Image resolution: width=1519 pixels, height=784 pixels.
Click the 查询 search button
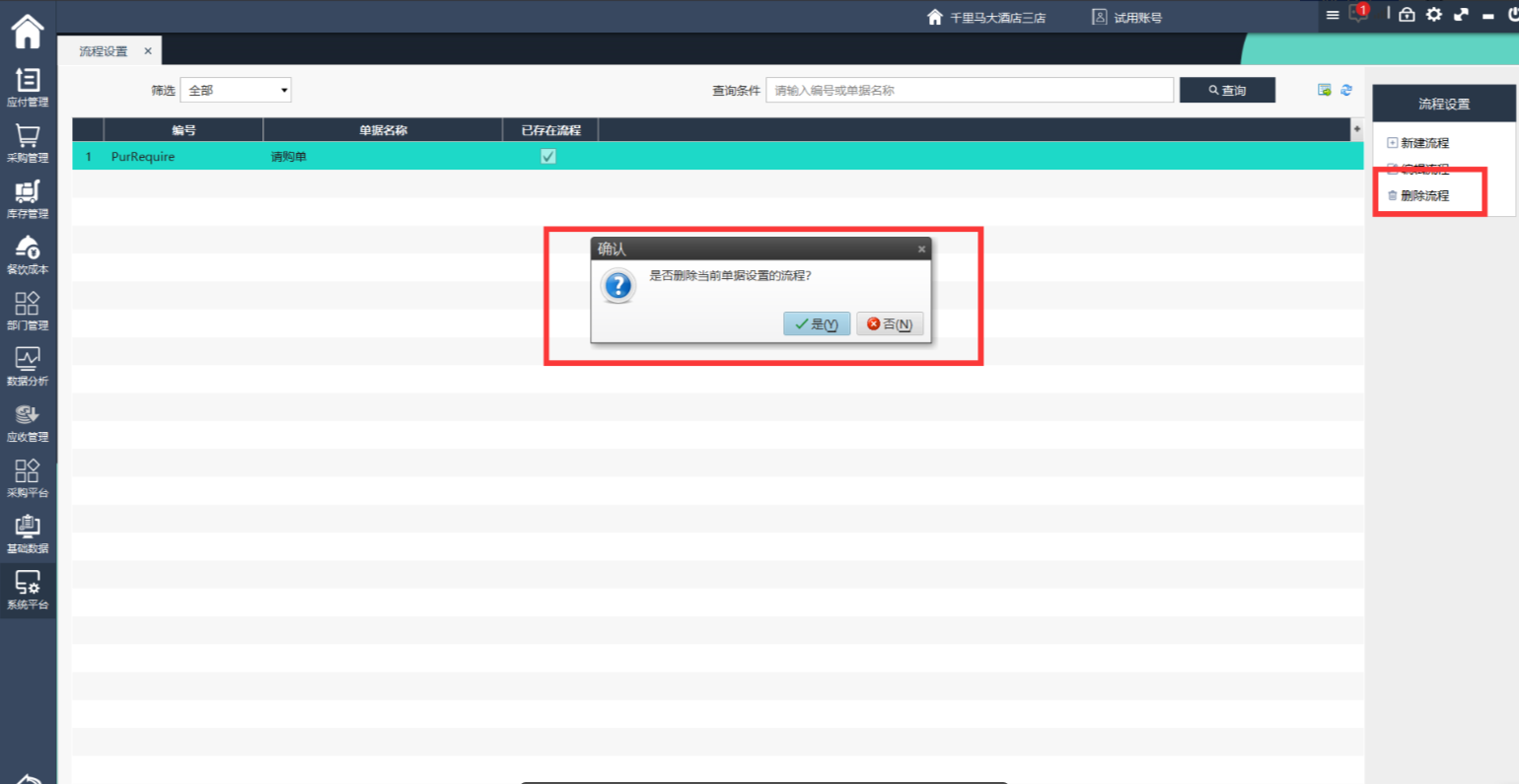(x=1227, y=91)
